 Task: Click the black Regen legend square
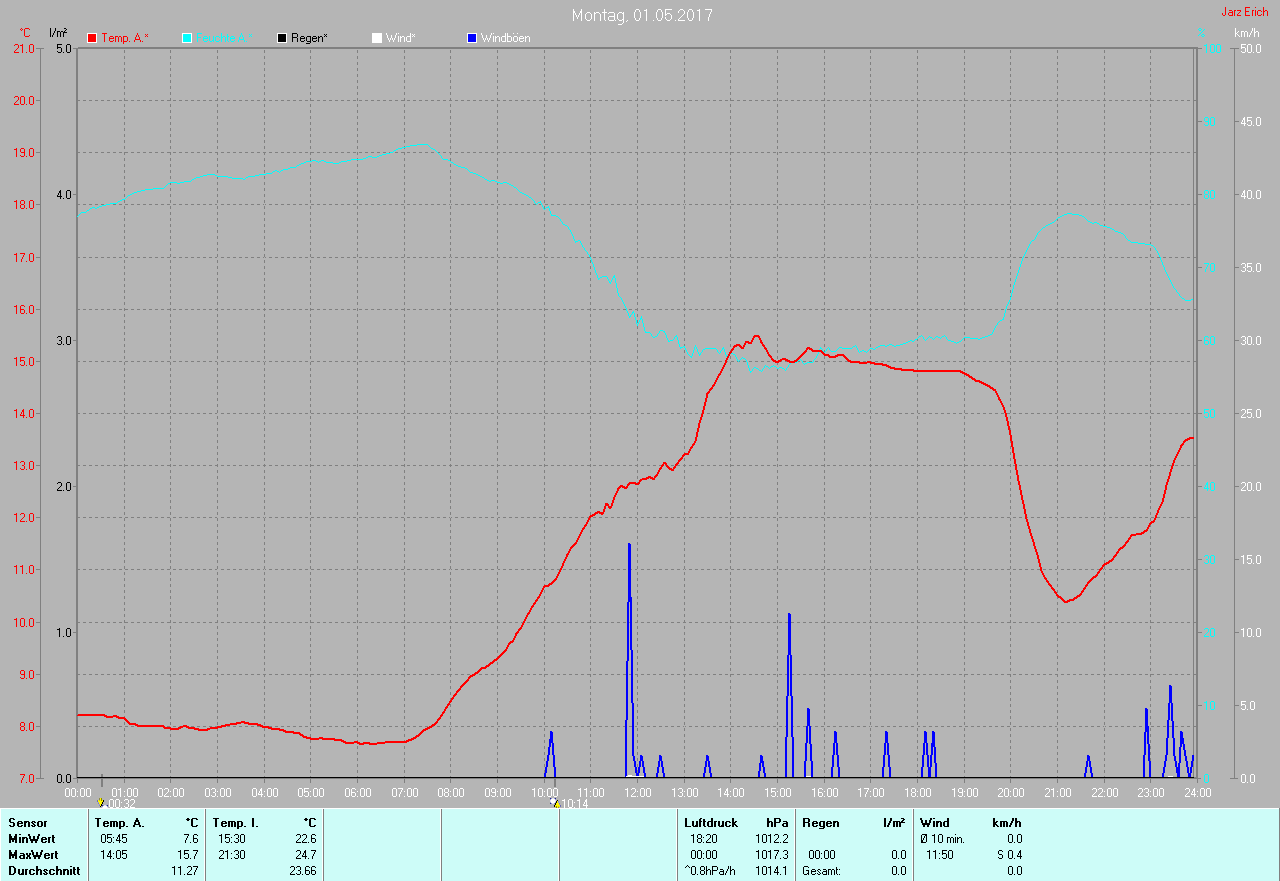point(282,38)
